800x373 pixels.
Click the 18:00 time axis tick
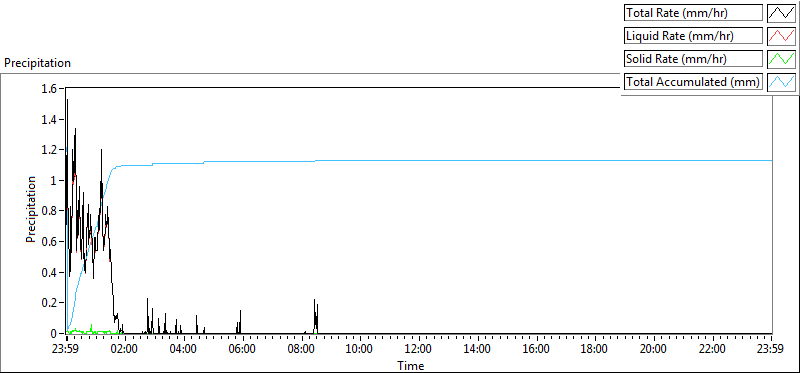click(x=595, y=350)
